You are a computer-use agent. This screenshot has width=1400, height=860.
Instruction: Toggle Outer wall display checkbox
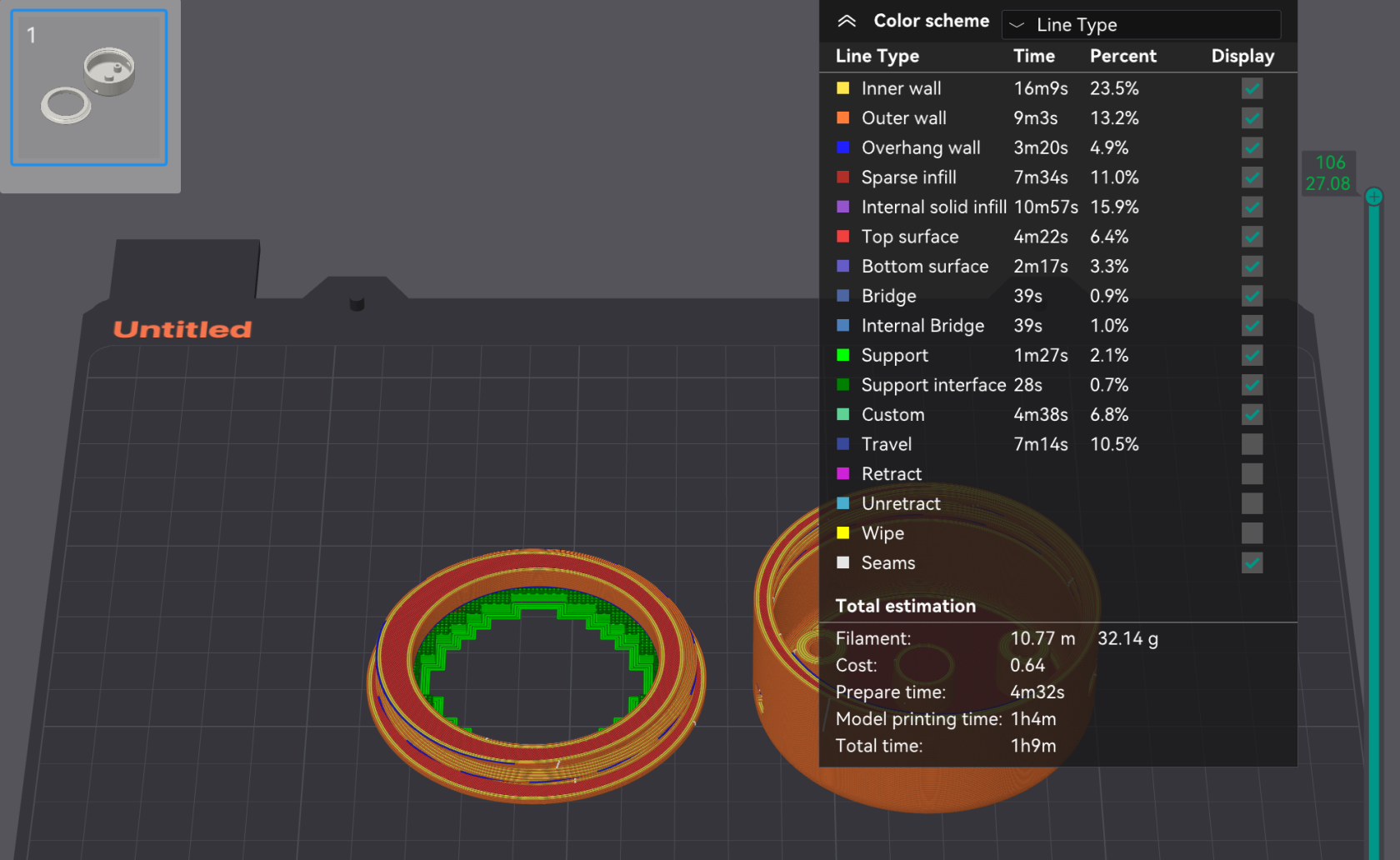pos(1252,118)
